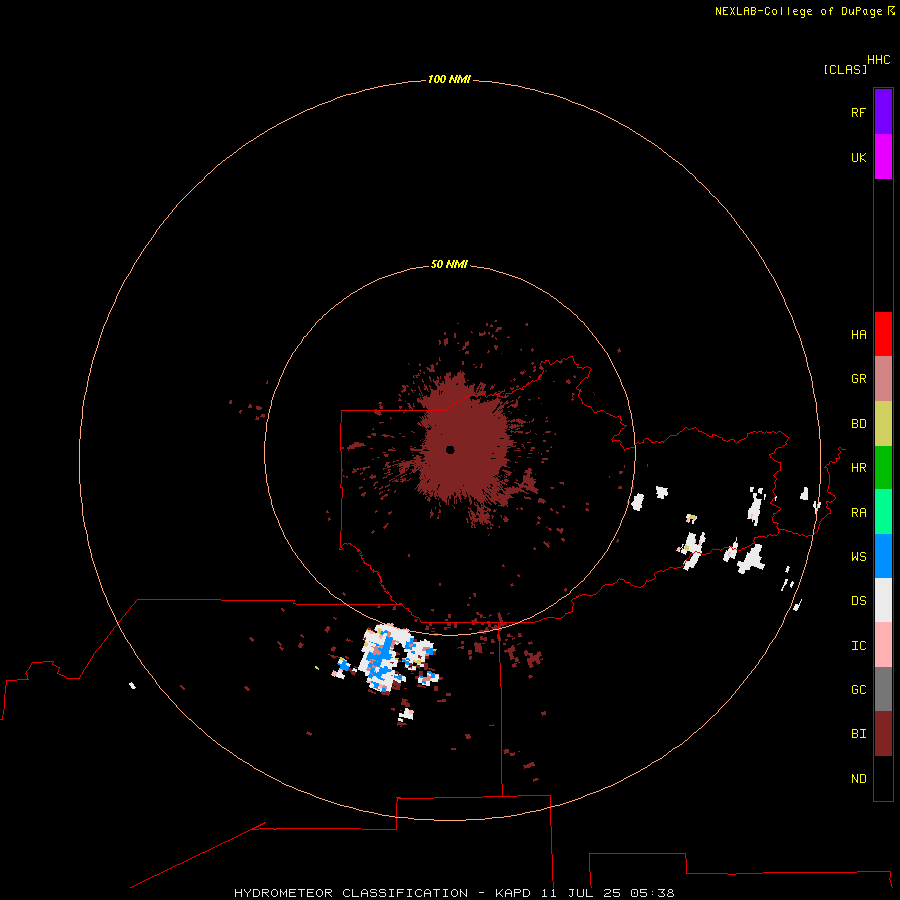The width and height of the screenshot is (900, 900).
Task: Select the yellow BD color swatch
Action: tap(883, 424)
